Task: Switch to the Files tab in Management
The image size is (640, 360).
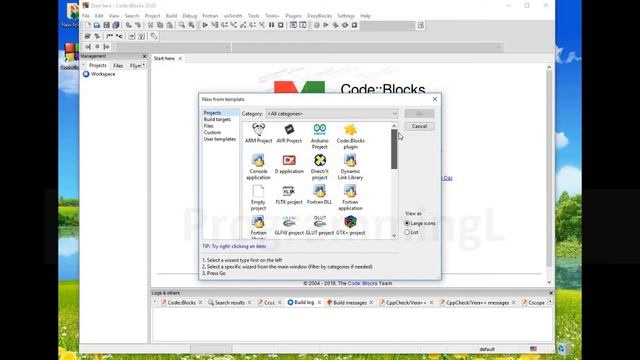Action: point(118,66)
